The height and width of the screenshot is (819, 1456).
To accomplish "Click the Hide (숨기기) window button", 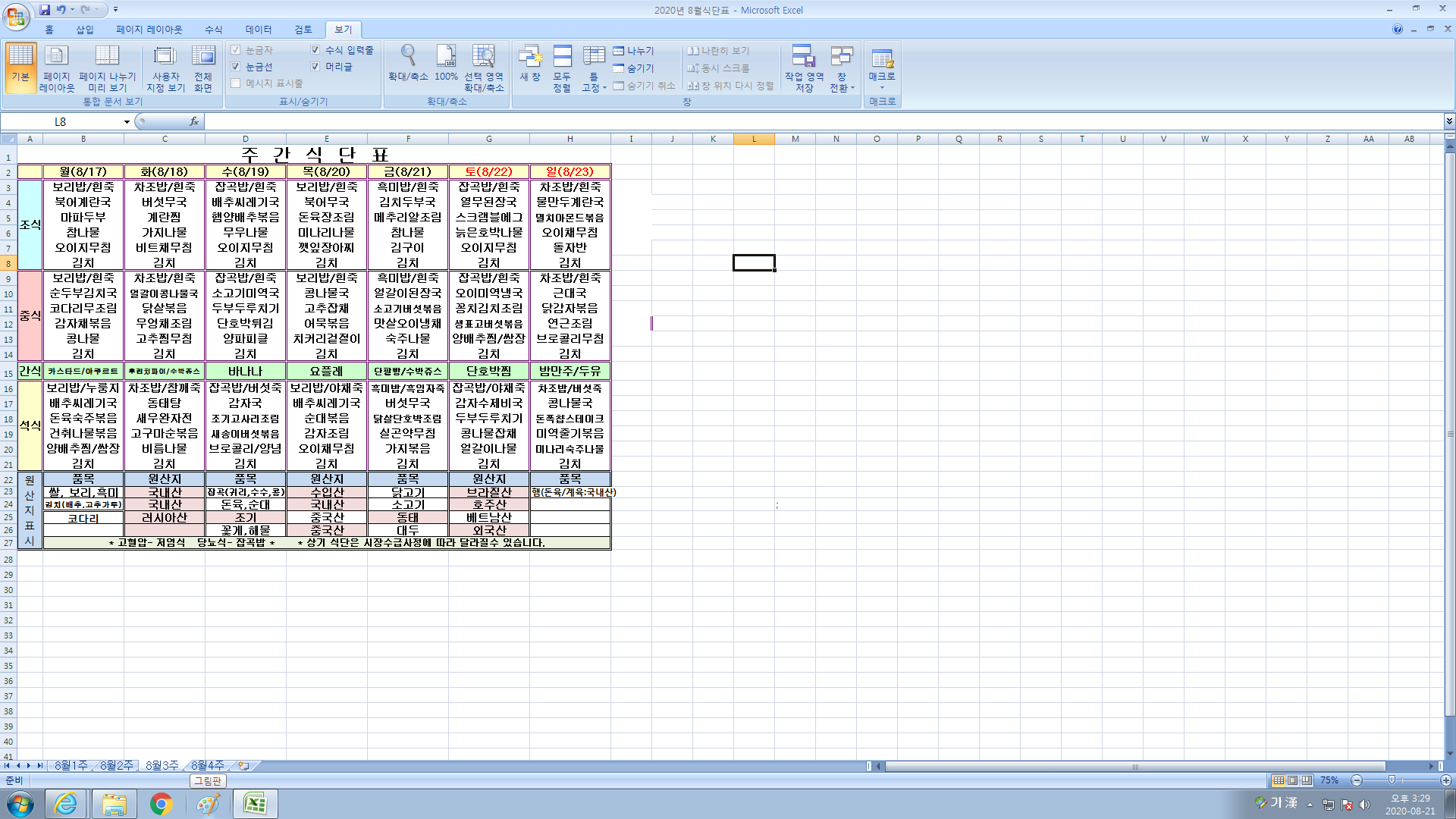I will pyautogui.click(x=634, y=68).
